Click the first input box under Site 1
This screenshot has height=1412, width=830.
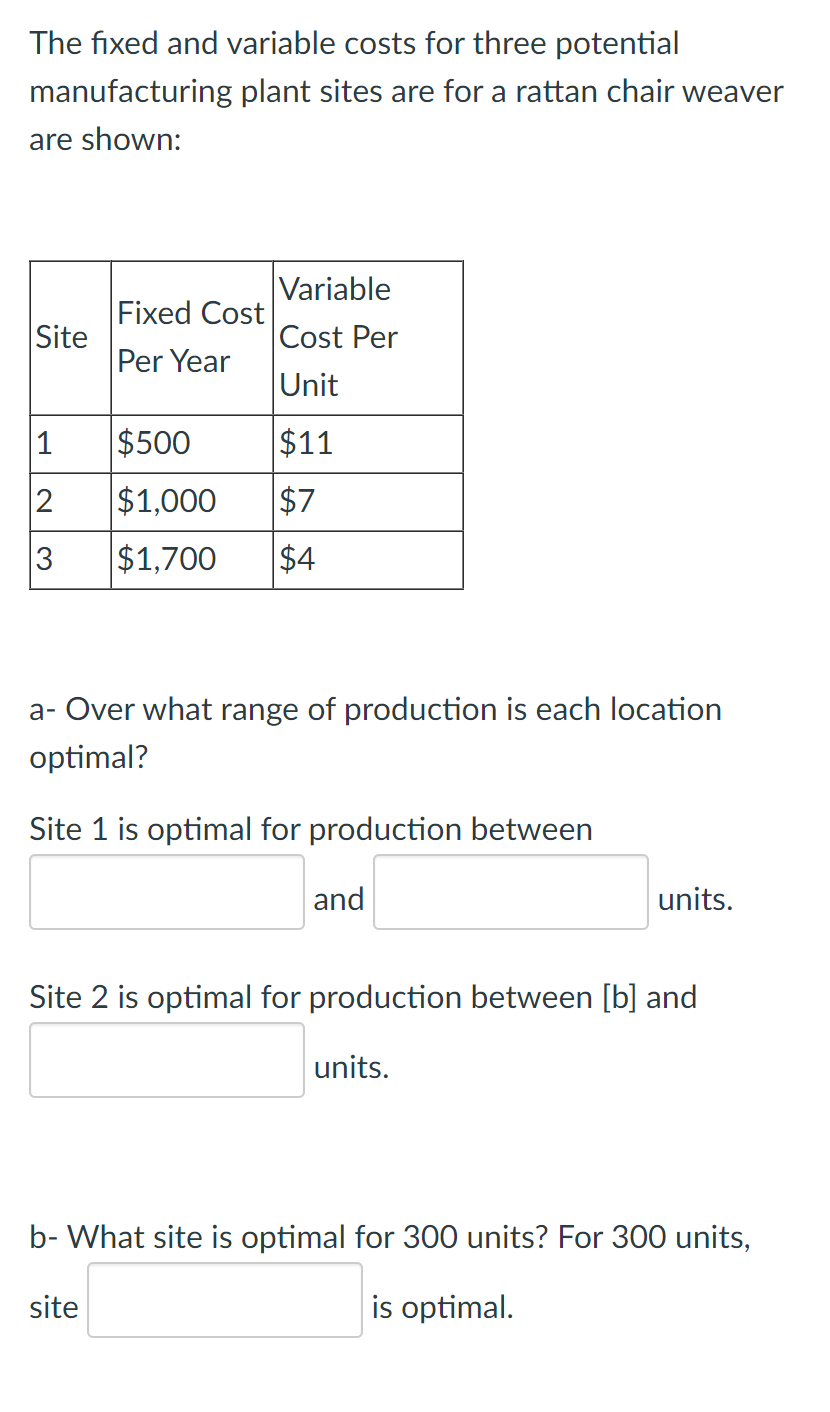click(166, 891)
